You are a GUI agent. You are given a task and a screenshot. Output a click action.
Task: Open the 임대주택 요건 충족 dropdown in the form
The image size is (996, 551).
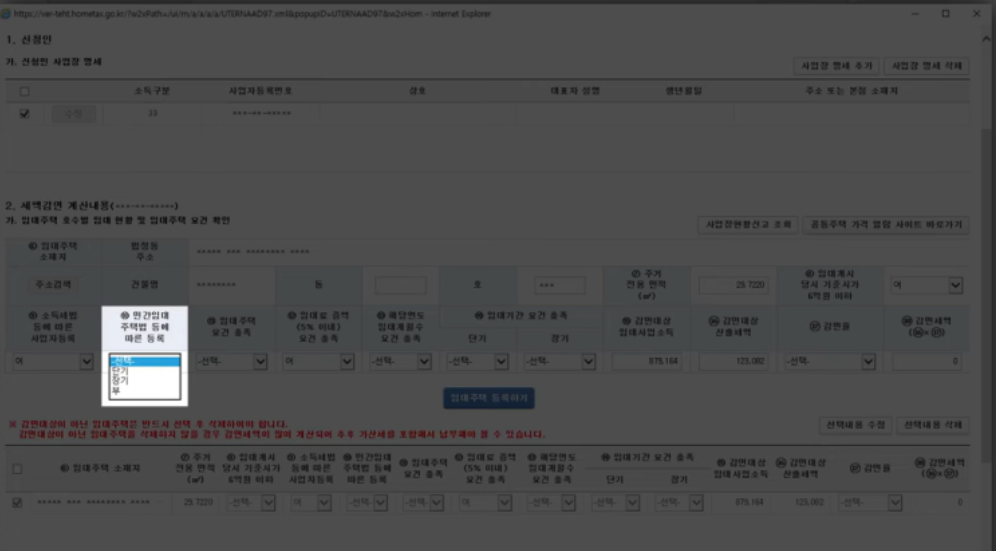point(231,361)
